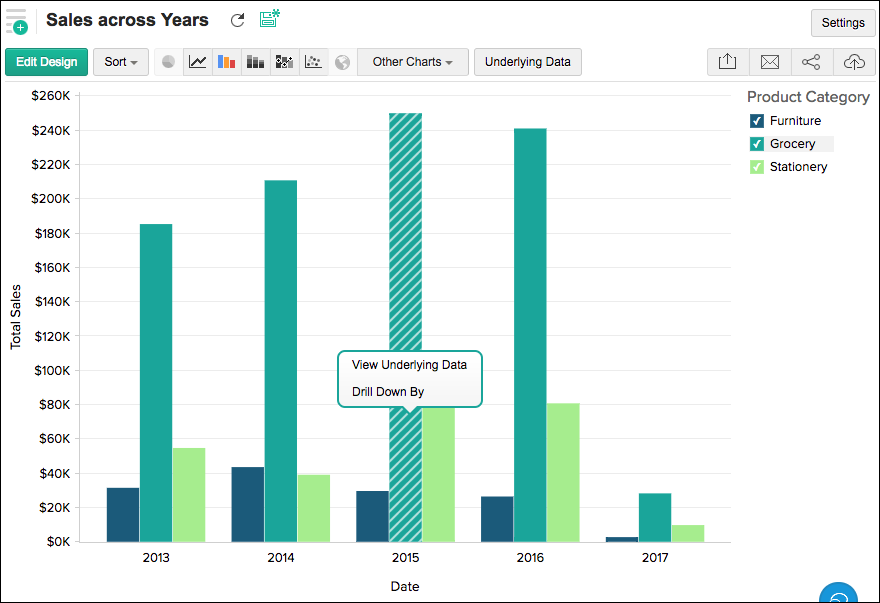Click the refresh icon beside the title
This screenshot has height=603, width=880.
(x=237, y=20)
